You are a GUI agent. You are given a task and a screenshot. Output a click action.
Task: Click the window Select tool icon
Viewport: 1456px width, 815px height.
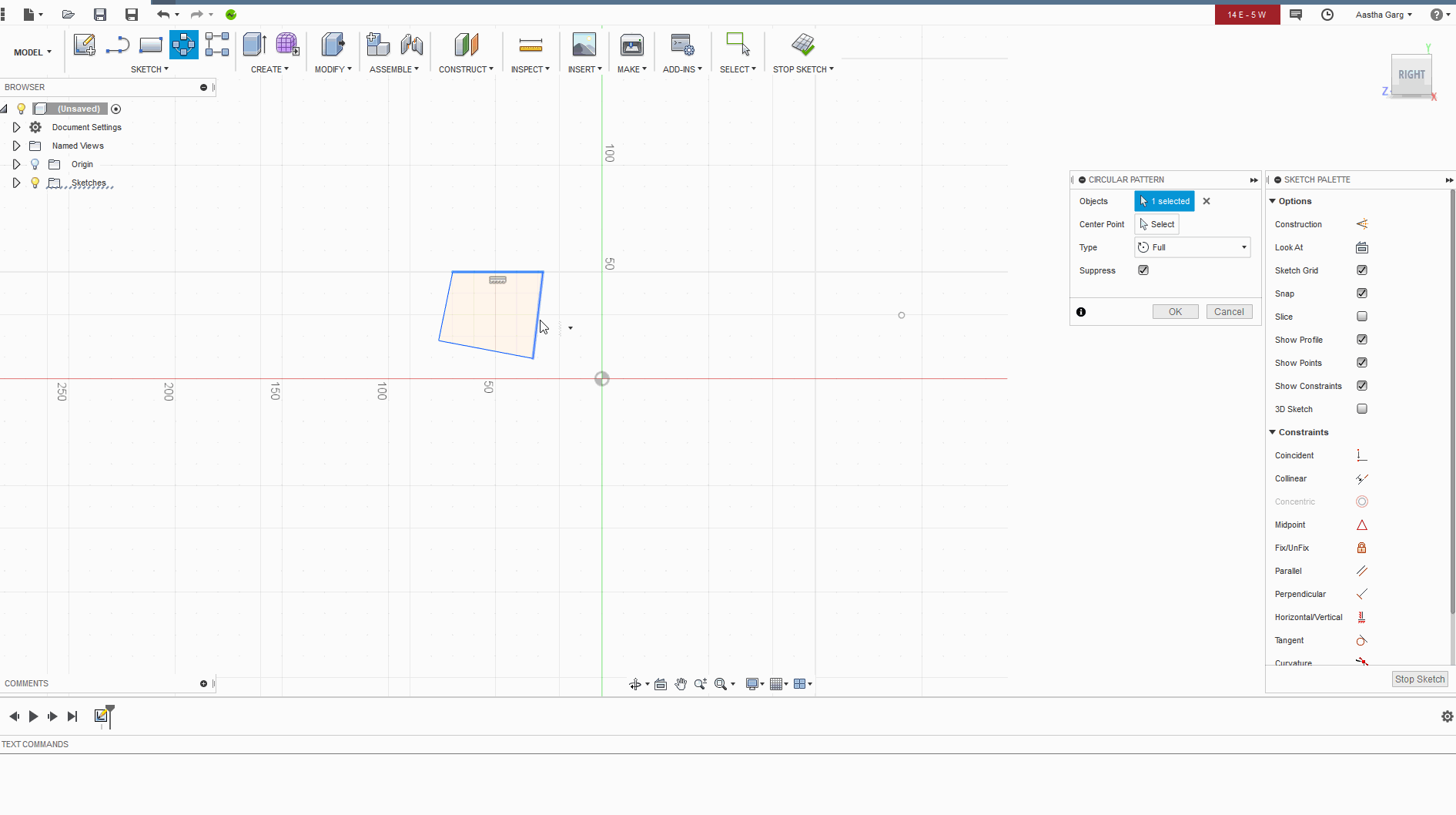point(738,44)
